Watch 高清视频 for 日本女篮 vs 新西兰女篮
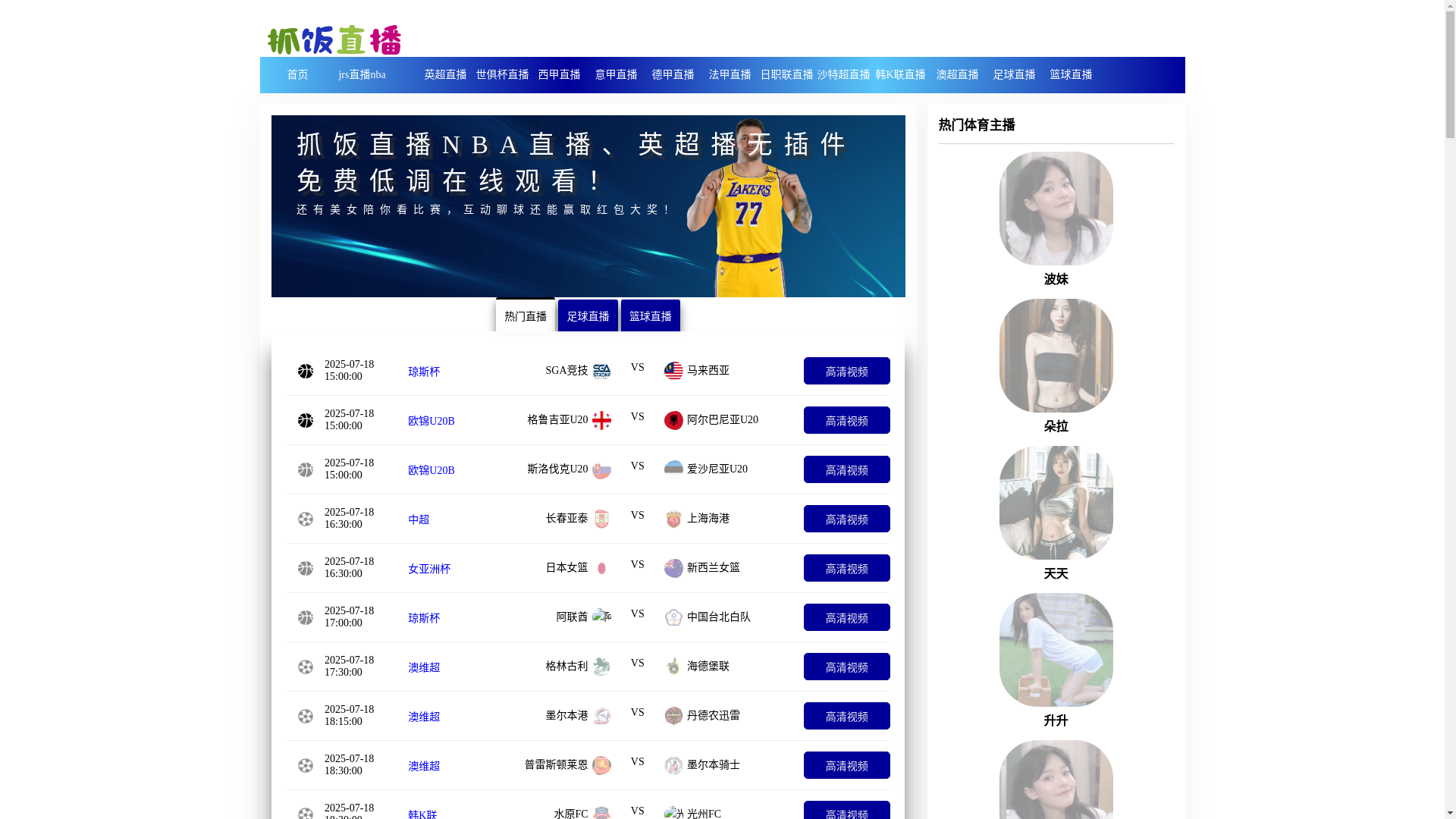The image size is (1456, 819). click(x=846, y=568)
